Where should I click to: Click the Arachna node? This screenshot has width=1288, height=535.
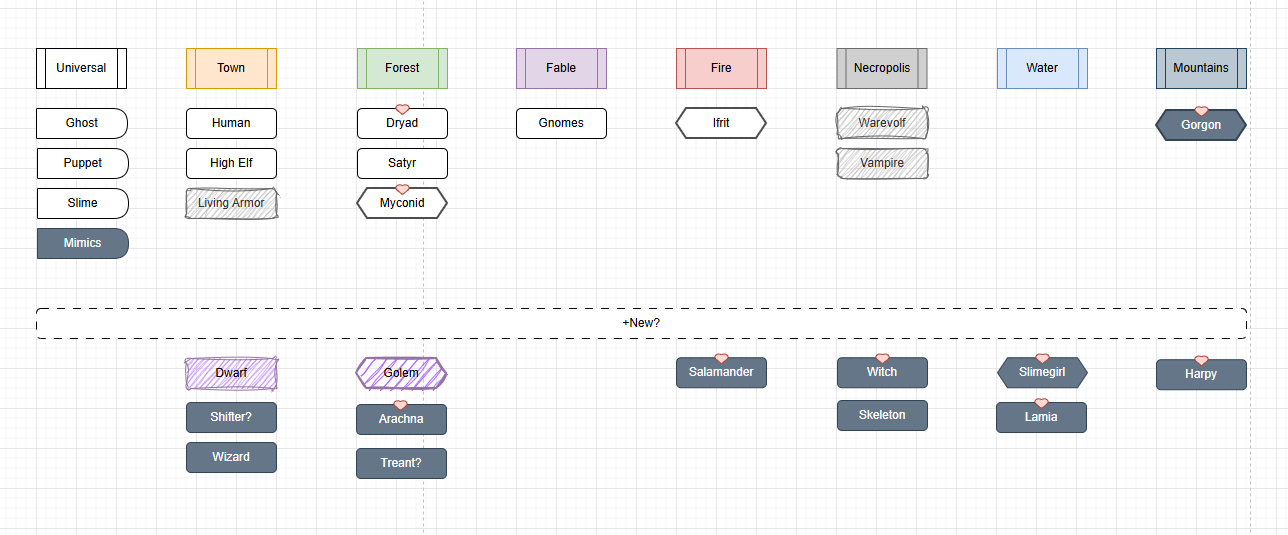pos(401,419)
